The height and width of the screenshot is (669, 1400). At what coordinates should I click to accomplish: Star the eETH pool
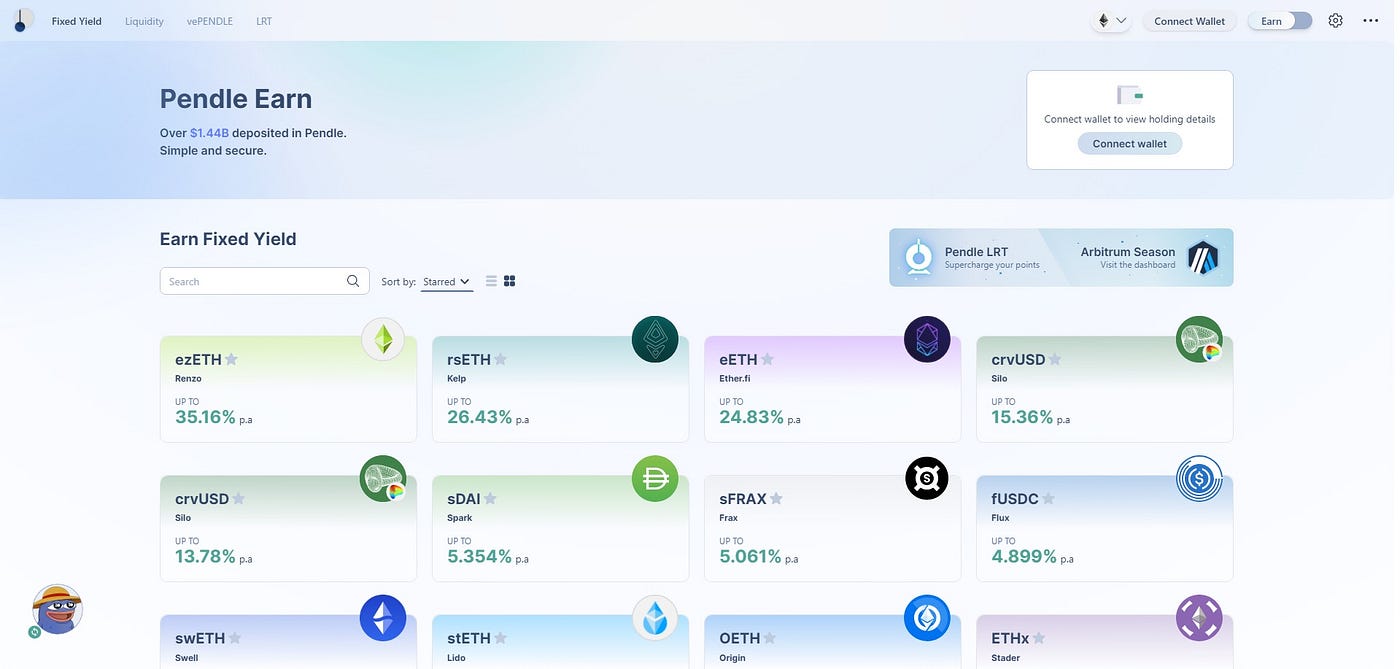[767, 359]
